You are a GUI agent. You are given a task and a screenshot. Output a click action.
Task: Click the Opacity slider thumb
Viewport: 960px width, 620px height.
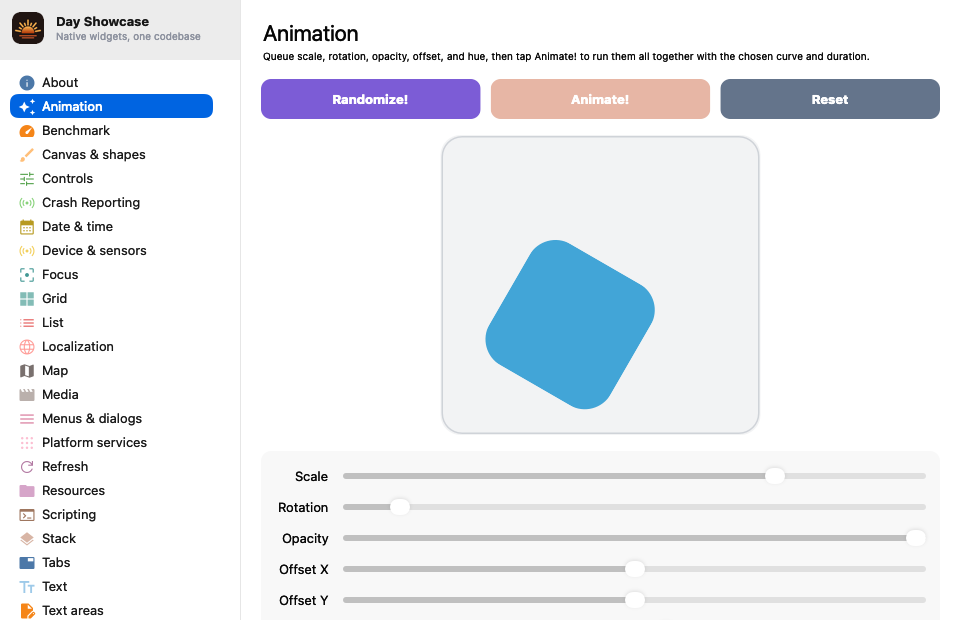click(x=915, y=538)
